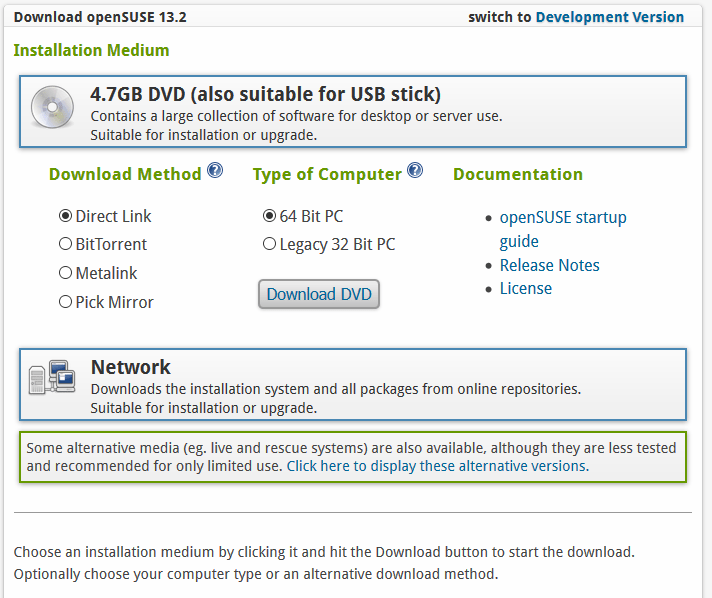Open help icon next to Download Method
The image size is (712, 598).
click(x=215, y=170)
